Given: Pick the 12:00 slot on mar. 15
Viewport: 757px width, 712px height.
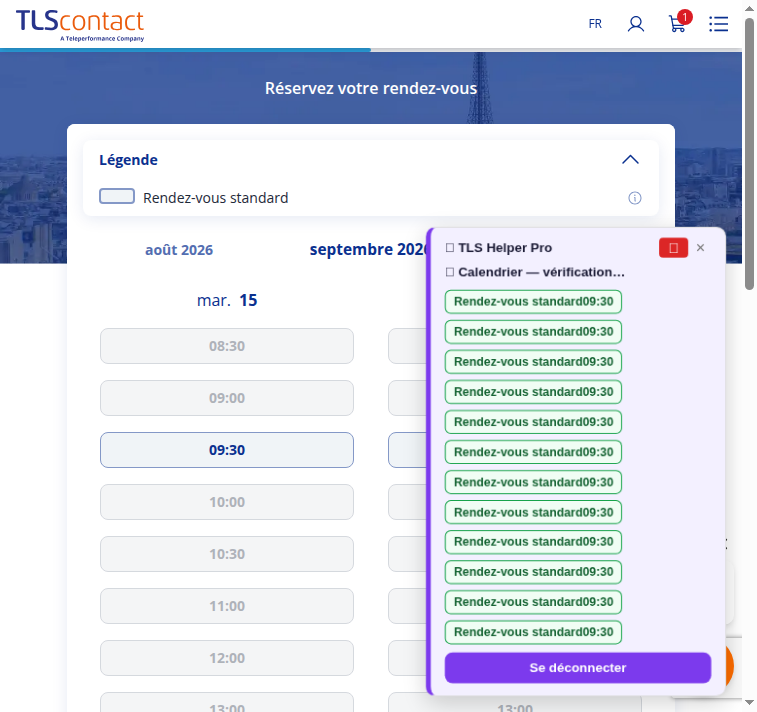Looking at the screenshot, I should 227,658.
